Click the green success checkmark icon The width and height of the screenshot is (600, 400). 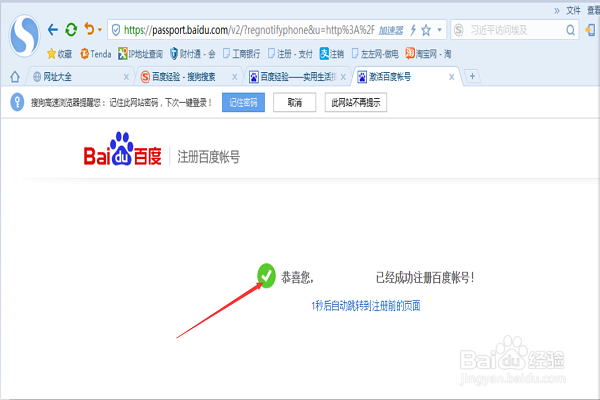point(266,276)
